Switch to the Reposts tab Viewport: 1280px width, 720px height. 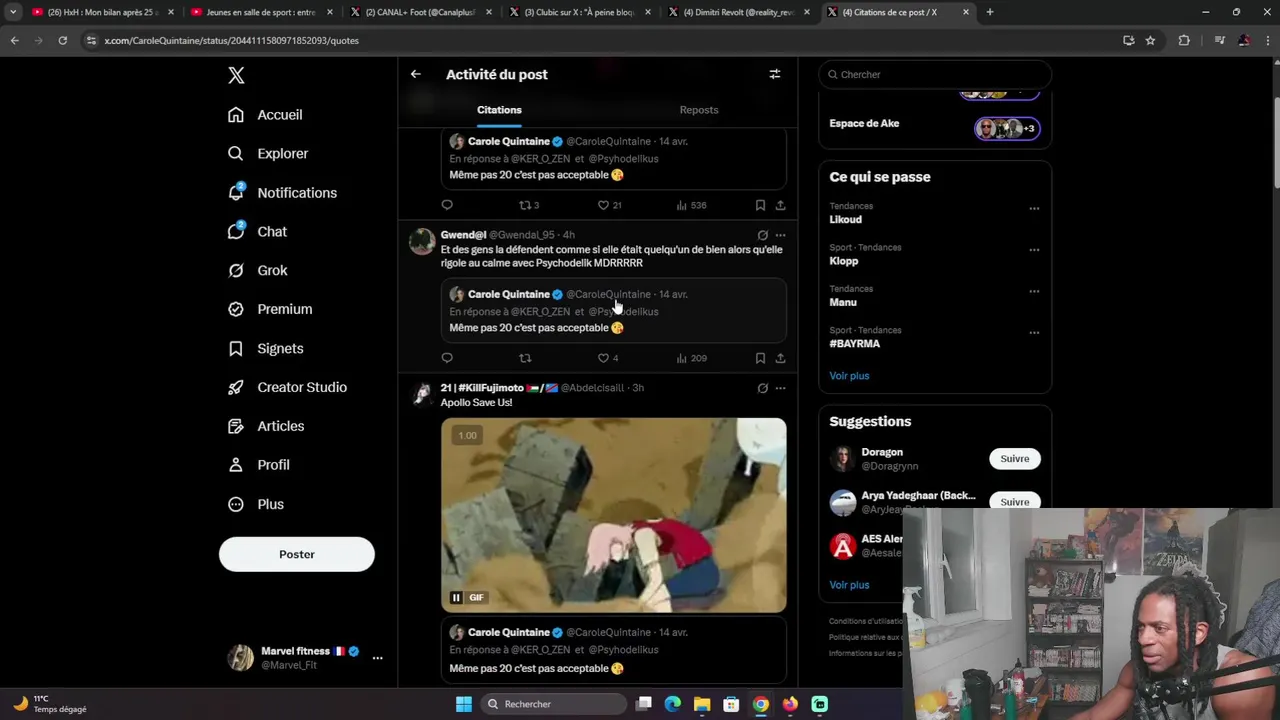(699, 110)
